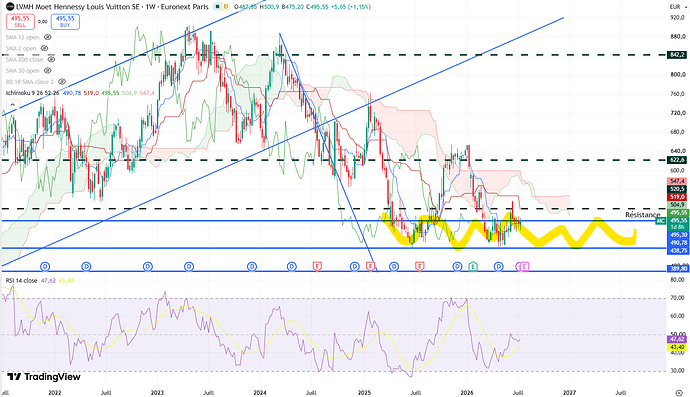Open the EUR currency dropdown
The width and height of the screenshot is (690, 397).
point(676,7)
